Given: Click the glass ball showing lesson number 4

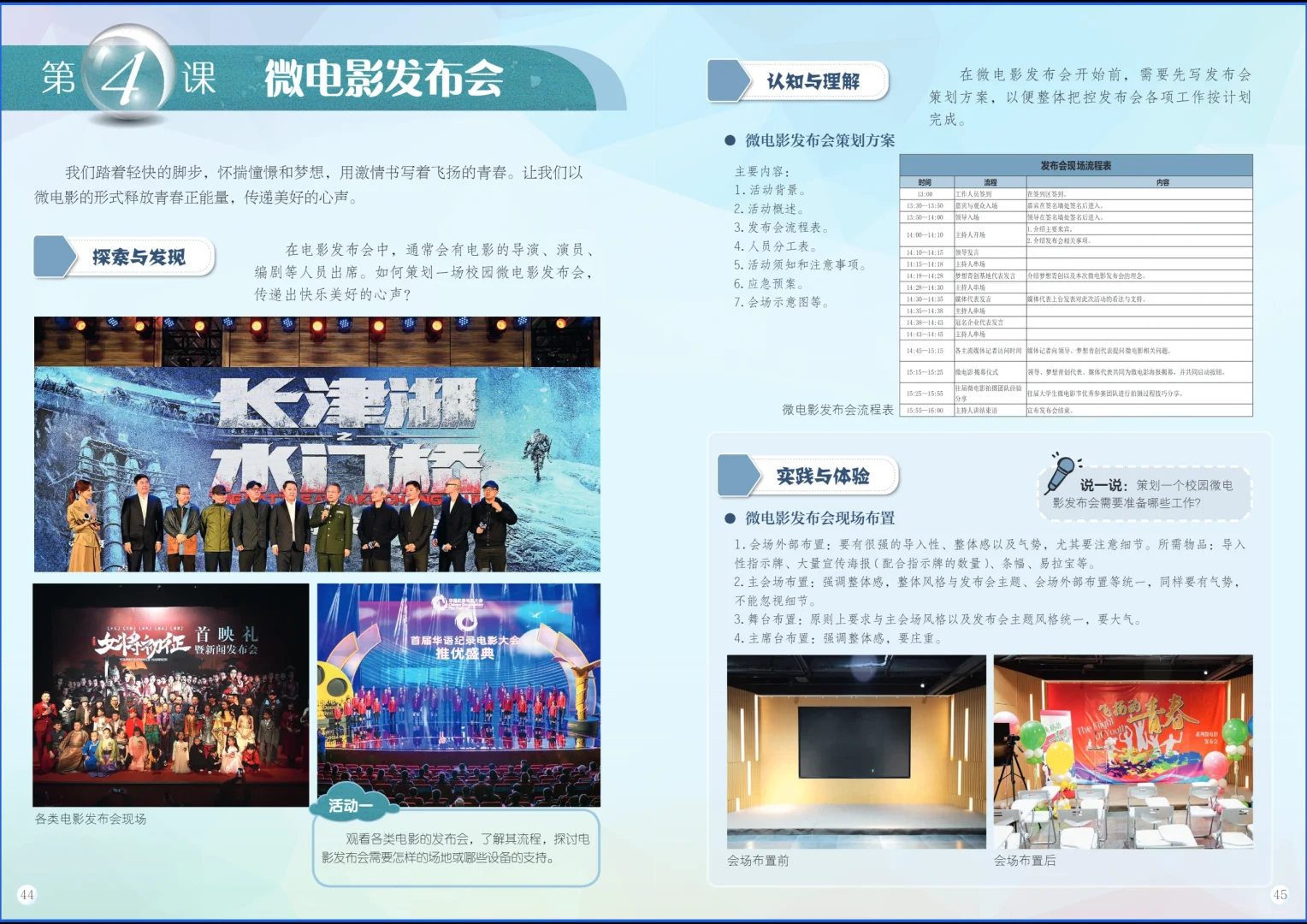Looking at the screenshot, I should 128,71.
